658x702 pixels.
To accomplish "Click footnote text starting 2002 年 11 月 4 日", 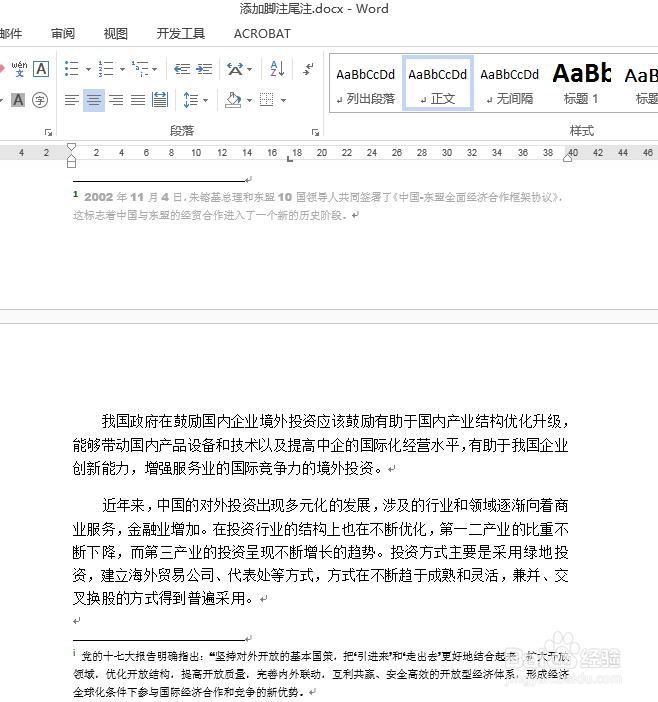I will [x=318, y=206].
